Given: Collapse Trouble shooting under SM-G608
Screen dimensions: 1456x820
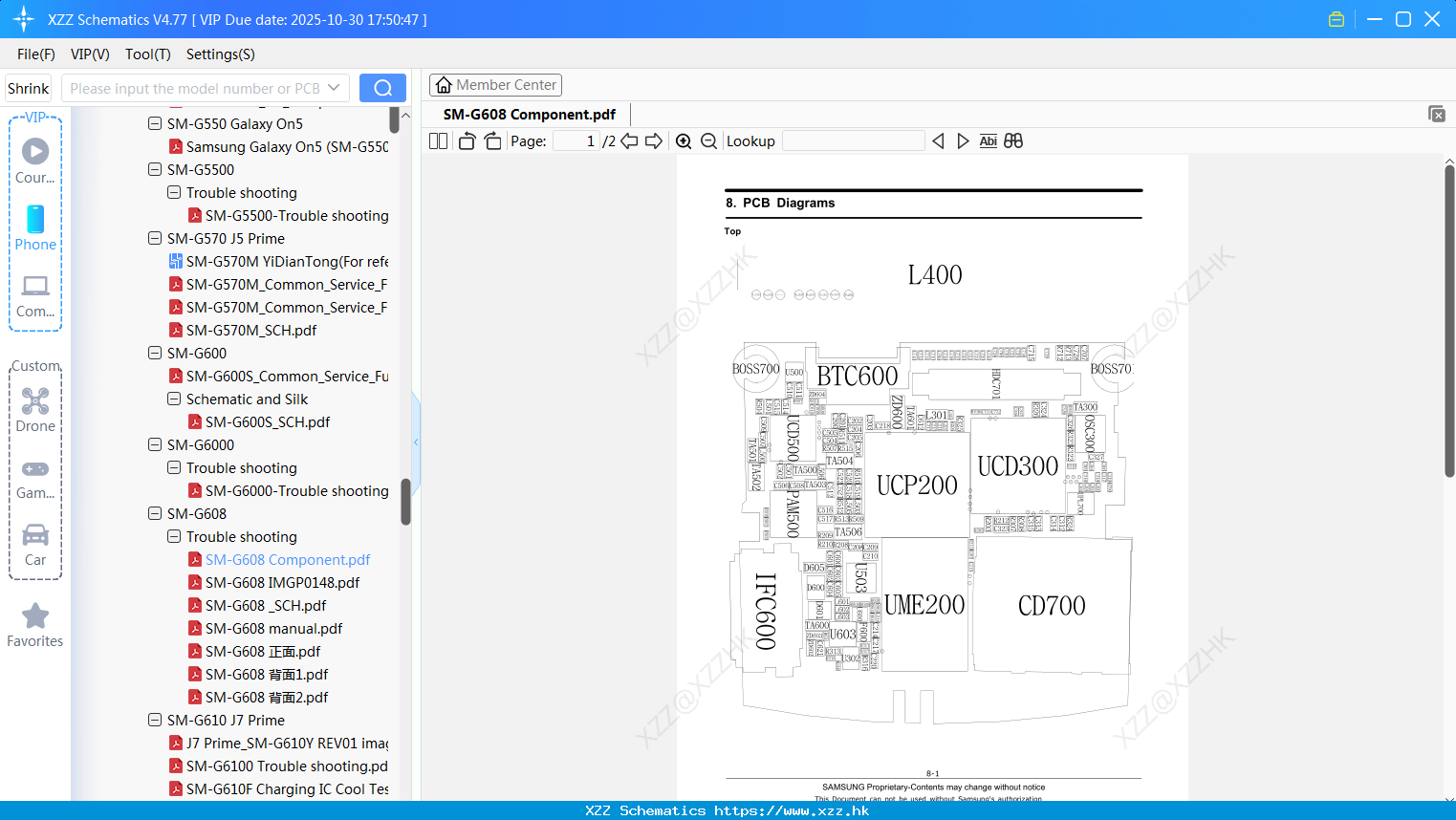Looking at the screenshot, I should [174, 536].
